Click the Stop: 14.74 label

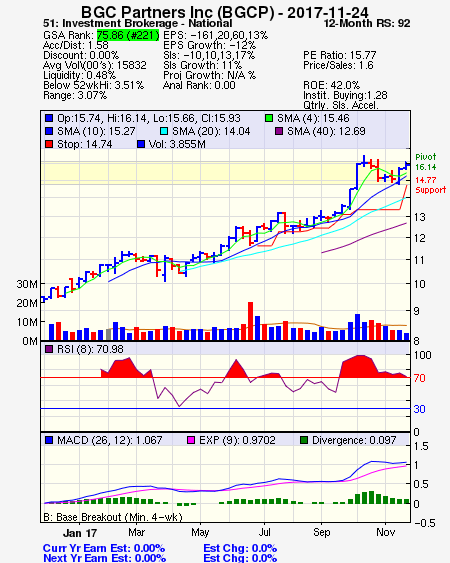click(x=84, y=144)
